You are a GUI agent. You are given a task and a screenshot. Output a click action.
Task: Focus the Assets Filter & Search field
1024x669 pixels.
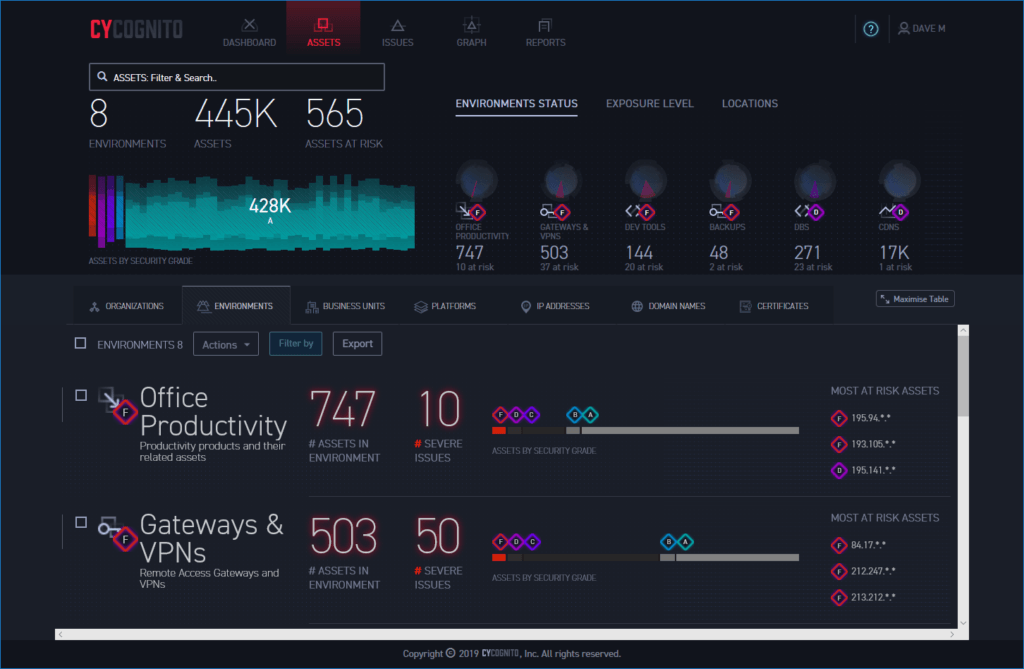click(236, 77)
